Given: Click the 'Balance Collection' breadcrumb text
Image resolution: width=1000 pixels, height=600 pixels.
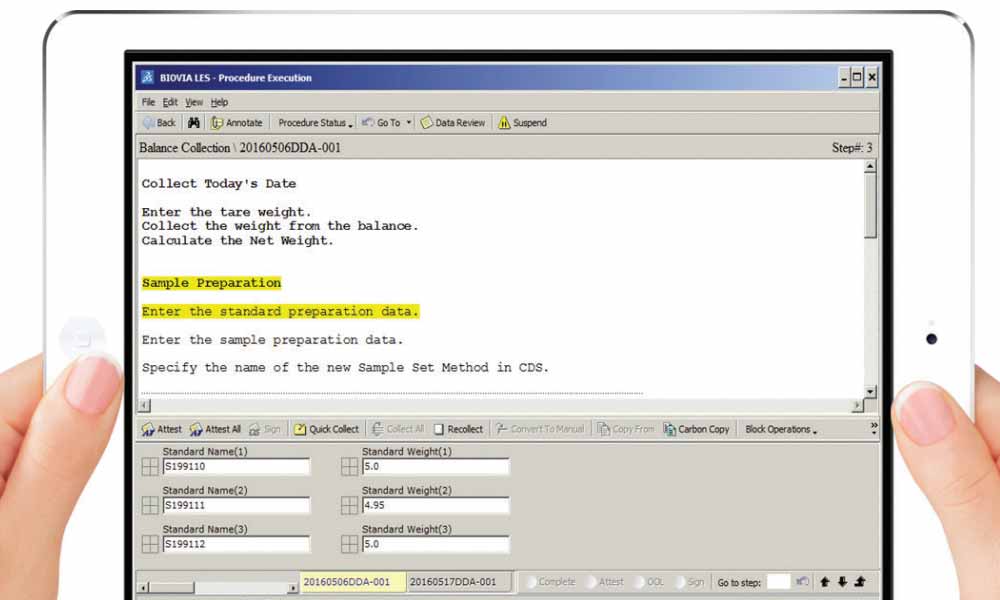Looking at the screenshot, I should (184, 148).
